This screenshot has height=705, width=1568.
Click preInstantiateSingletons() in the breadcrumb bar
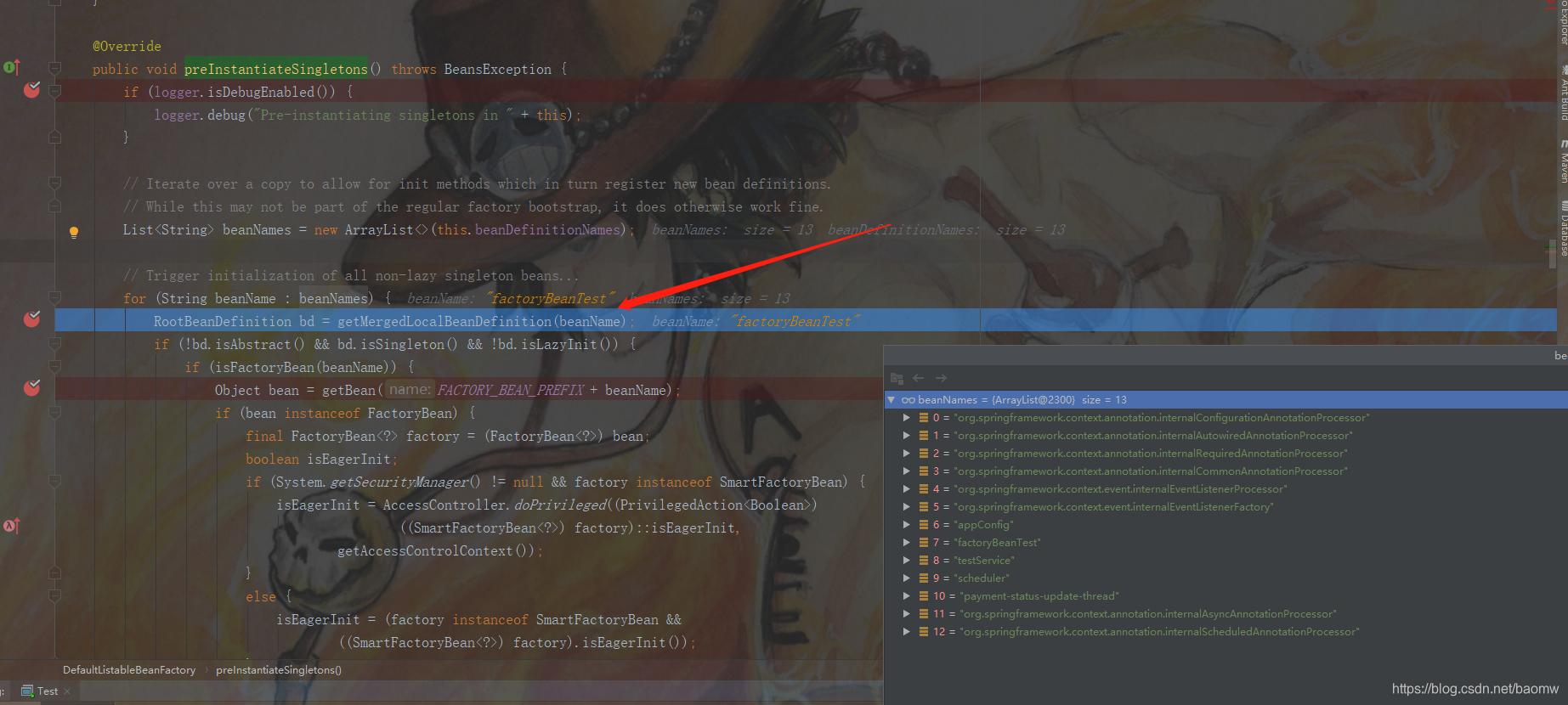[x=279, y=670]
